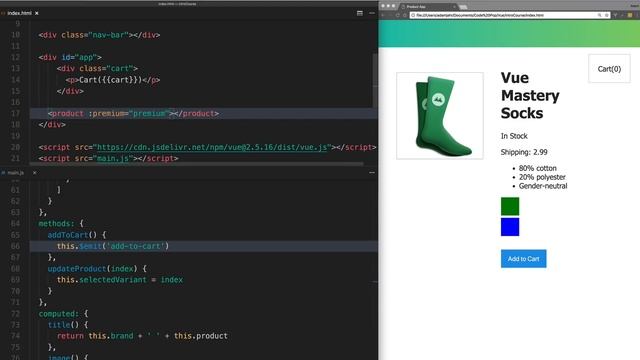This screenshot has height=360, width=640.
Task: Click the 'In Stock' text
Action: (x=514, y=136)
